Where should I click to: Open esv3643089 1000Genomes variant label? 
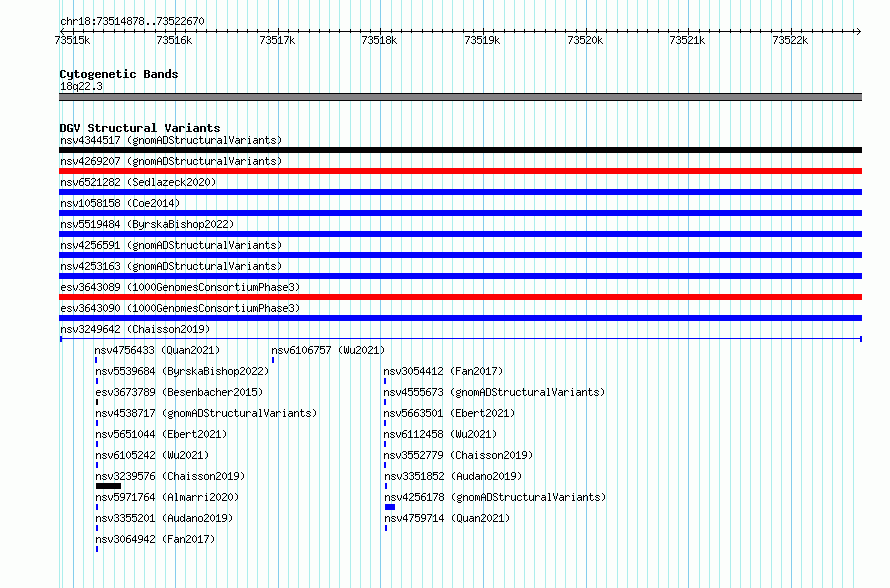[180, 287]
